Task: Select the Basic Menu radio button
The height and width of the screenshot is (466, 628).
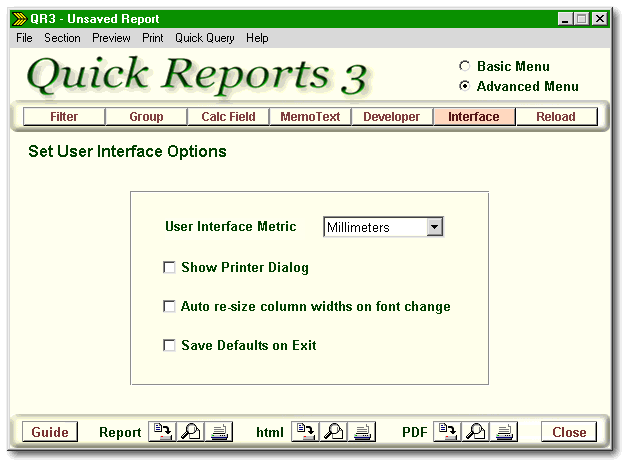Action: click(464, 66)
